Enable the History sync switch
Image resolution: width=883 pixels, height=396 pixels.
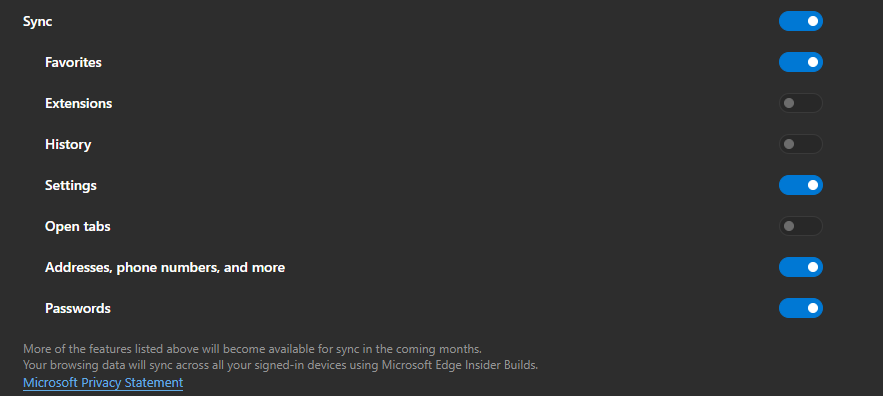800,144
